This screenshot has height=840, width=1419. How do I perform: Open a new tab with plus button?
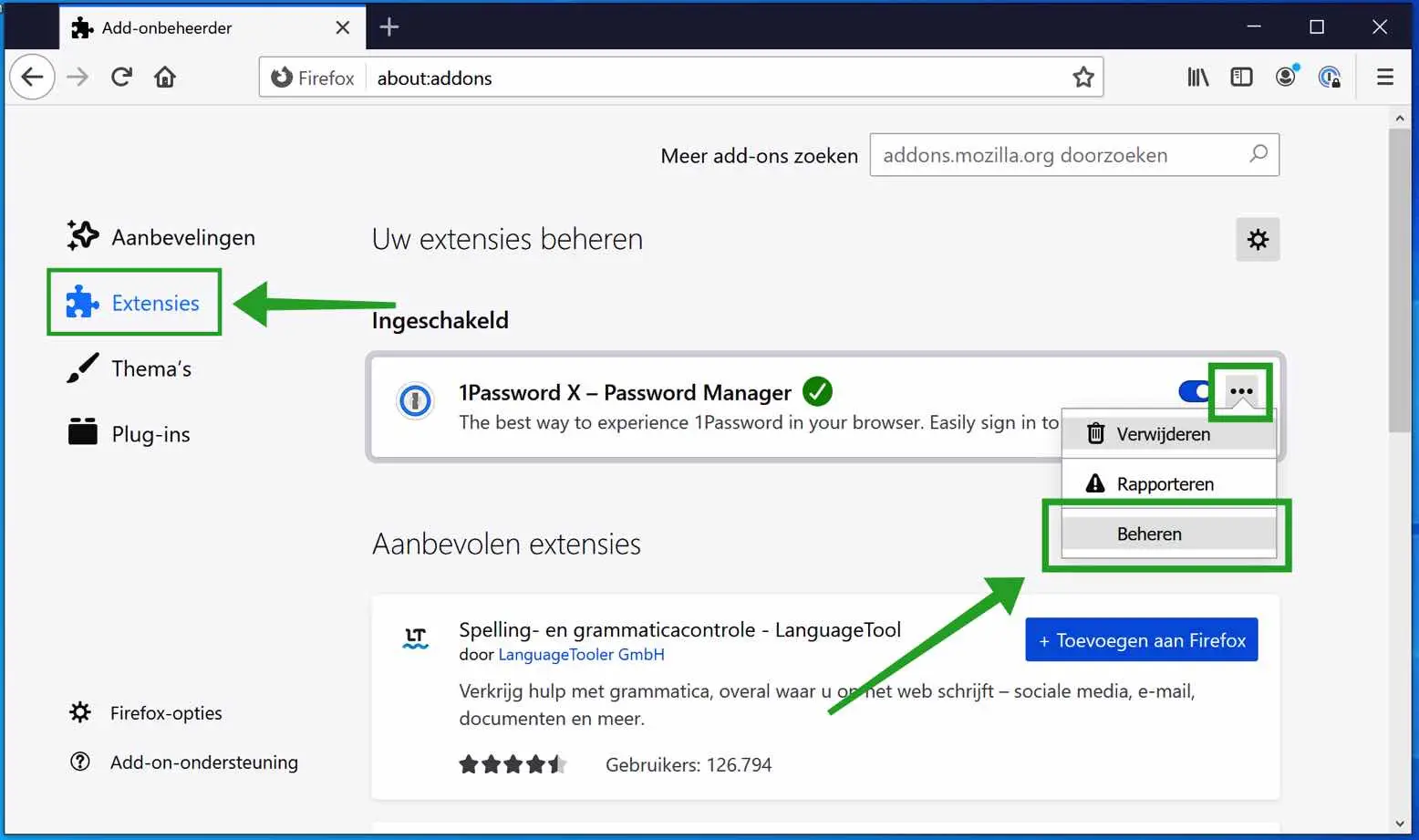tap(389, 27)
